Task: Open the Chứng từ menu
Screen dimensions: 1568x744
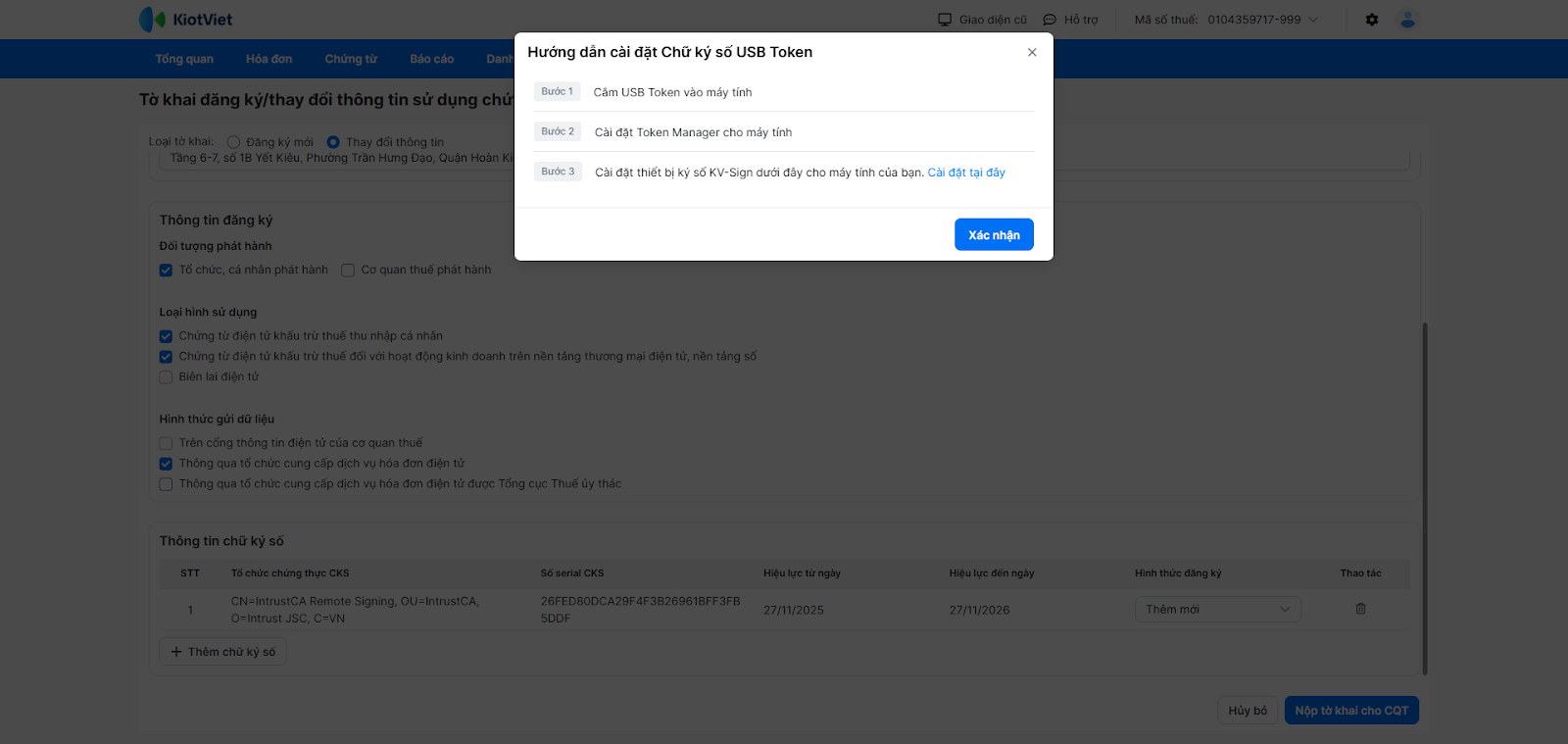Action: [351, 59]
